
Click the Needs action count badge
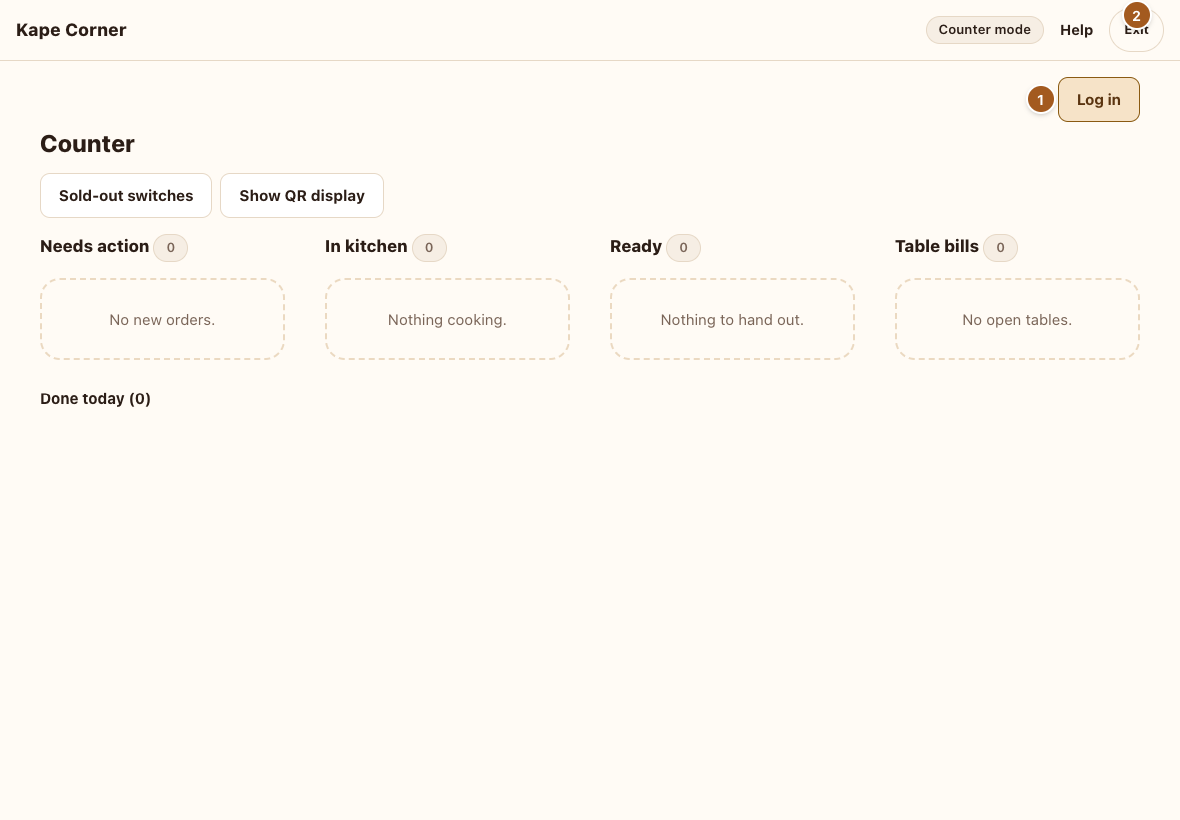(171, 248)
